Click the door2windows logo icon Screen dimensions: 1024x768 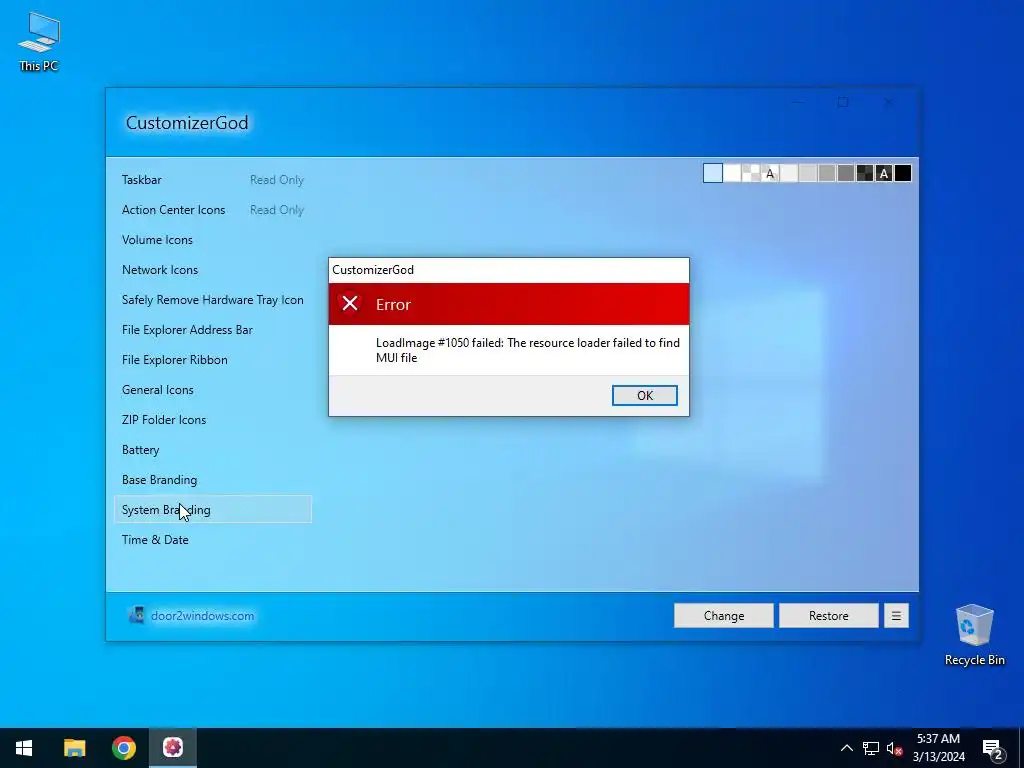pos(136,615)
